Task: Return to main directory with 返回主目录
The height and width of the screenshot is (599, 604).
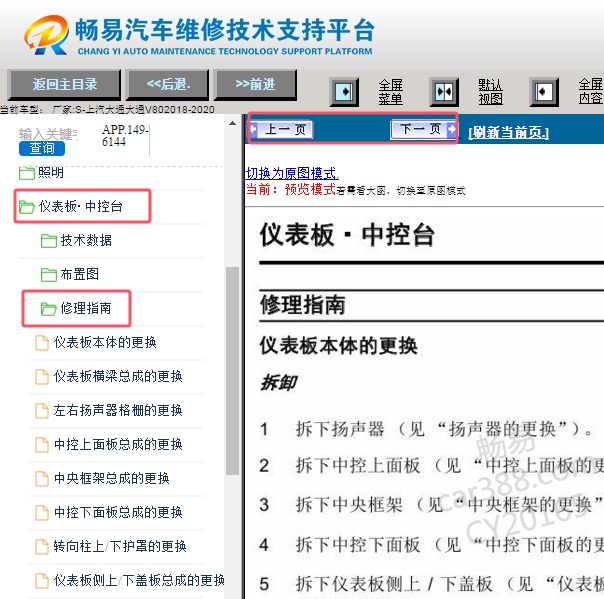Action: pos(64,84)
